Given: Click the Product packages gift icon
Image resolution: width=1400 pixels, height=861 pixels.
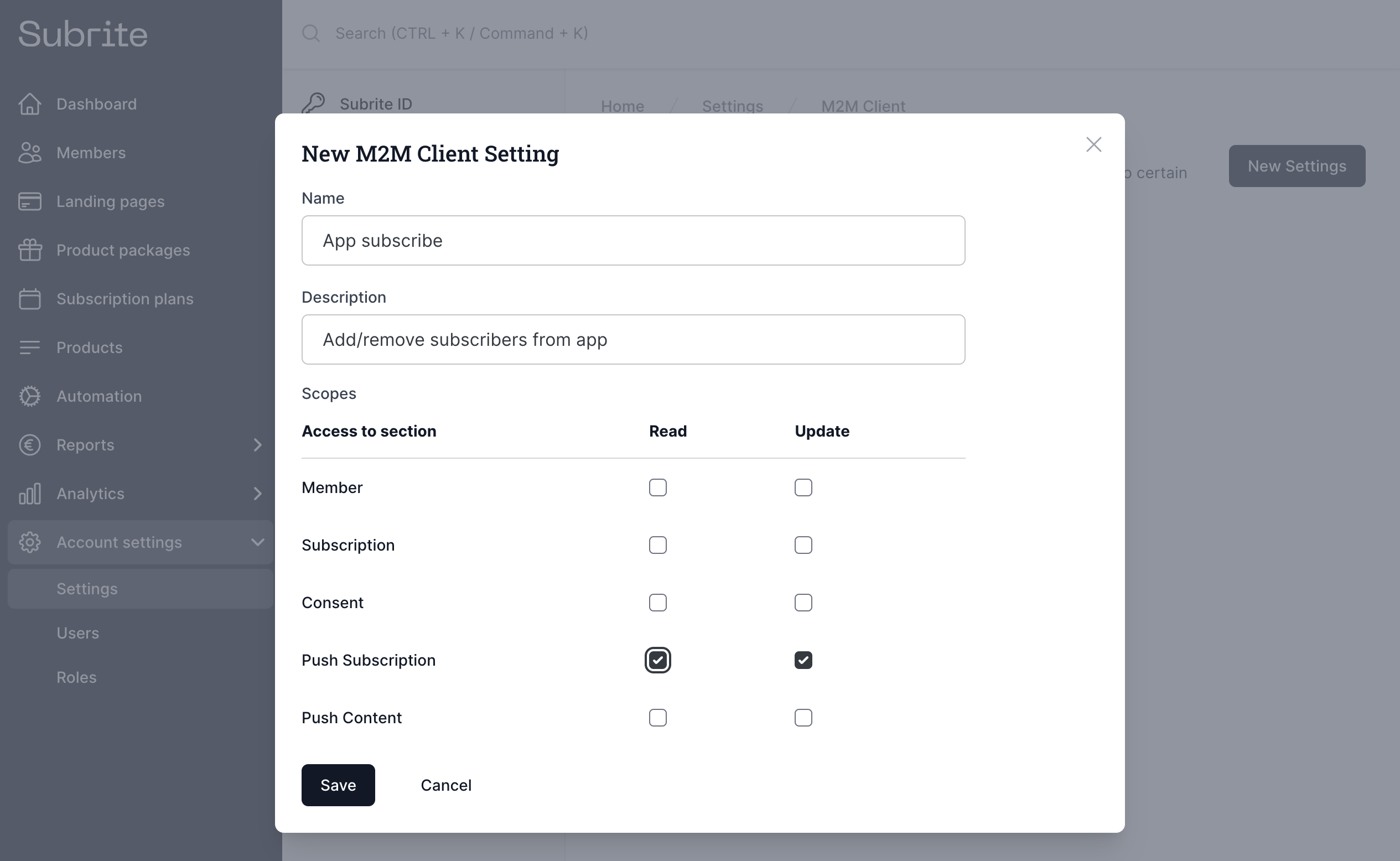Looking at the screenshot, I should pyautogui.click(x=30, y=250).
